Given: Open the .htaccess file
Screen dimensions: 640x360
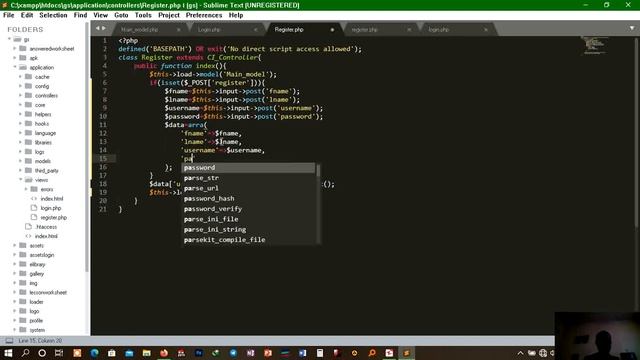Looking at the screenshot, I should coord(45,227).
